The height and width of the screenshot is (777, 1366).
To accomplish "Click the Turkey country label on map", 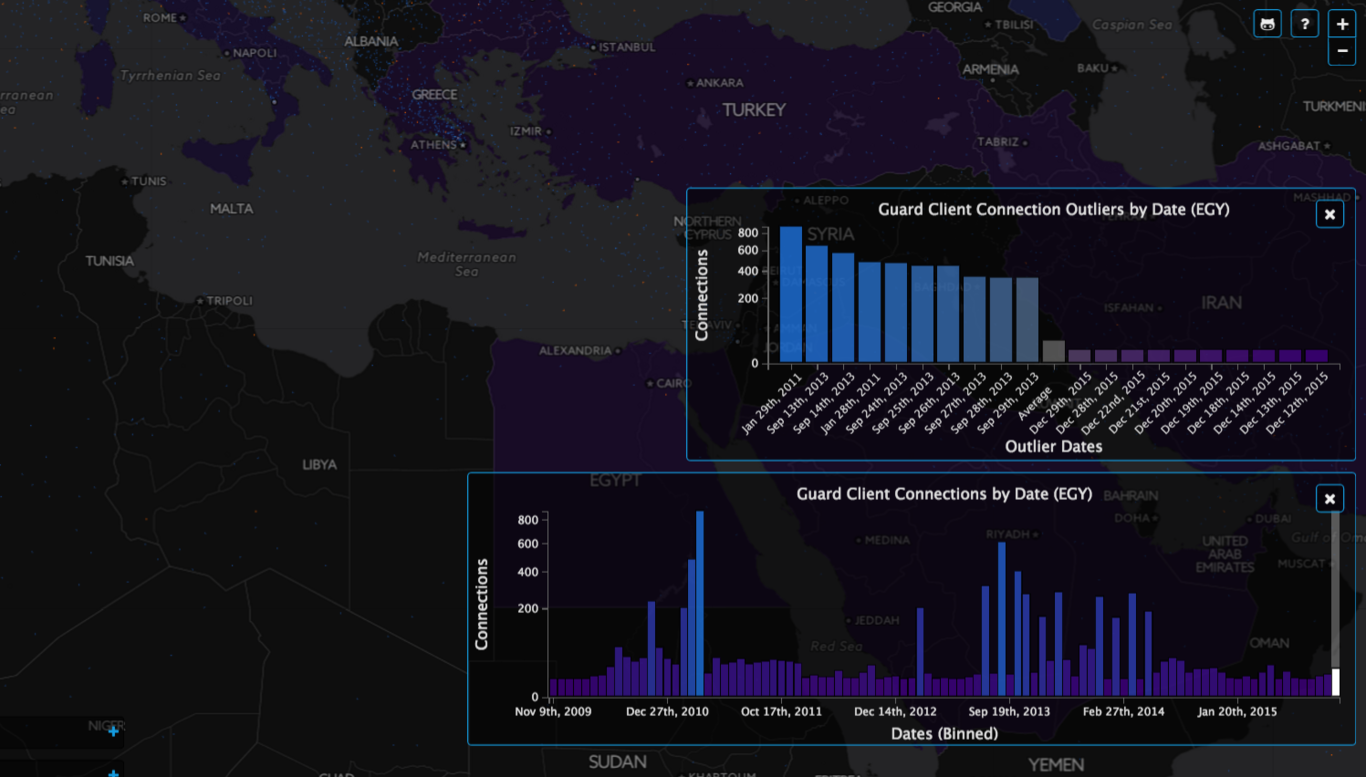I will click(x=754, y=110).
